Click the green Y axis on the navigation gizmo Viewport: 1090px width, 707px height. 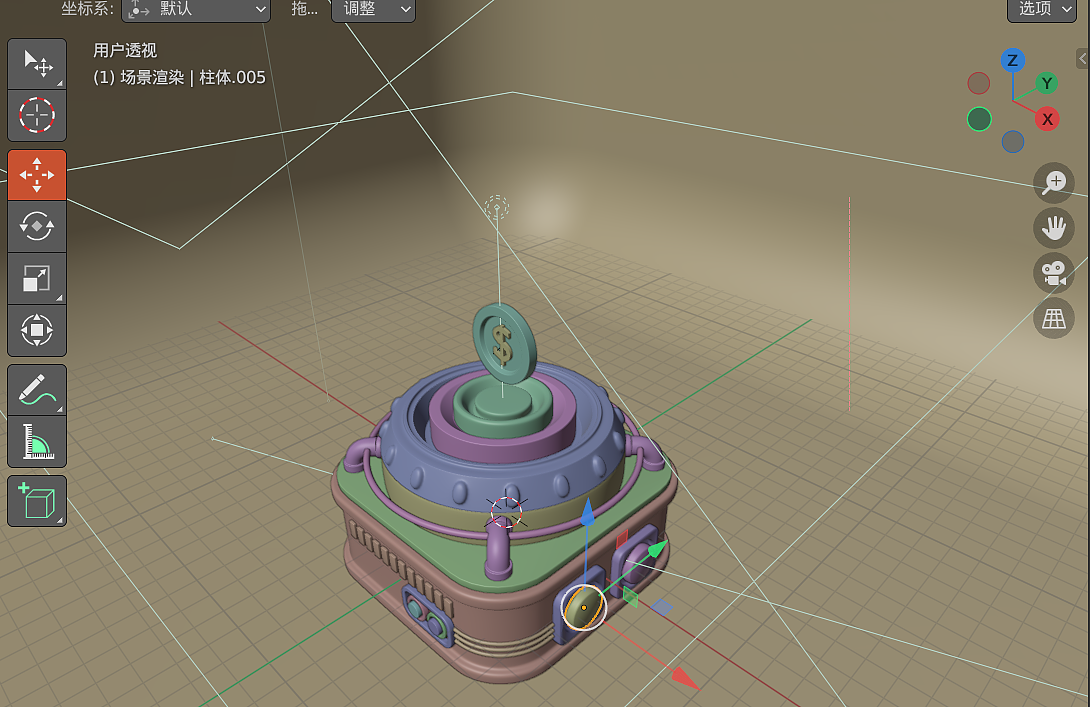tap(1046, 83)
